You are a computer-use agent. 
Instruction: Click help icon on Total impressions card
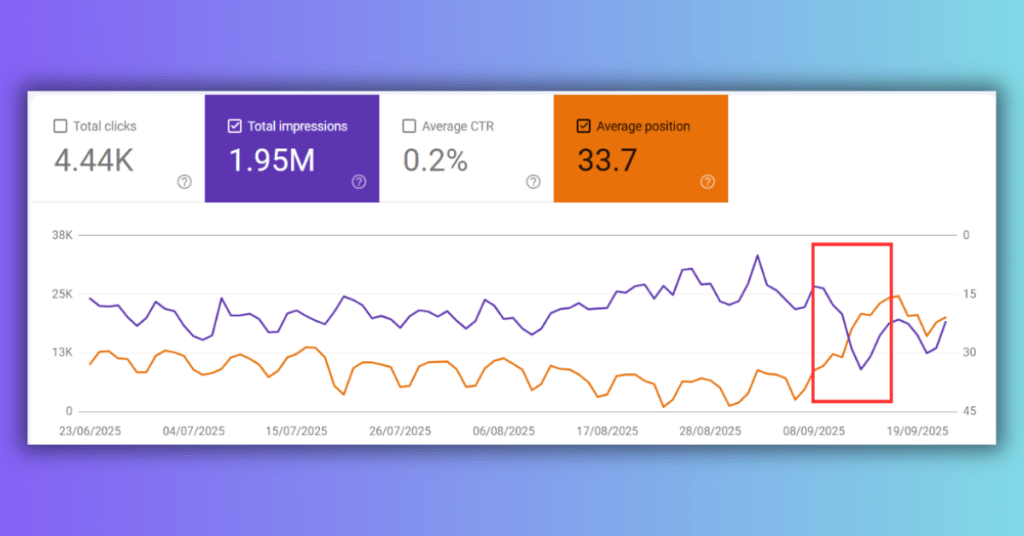359,182
